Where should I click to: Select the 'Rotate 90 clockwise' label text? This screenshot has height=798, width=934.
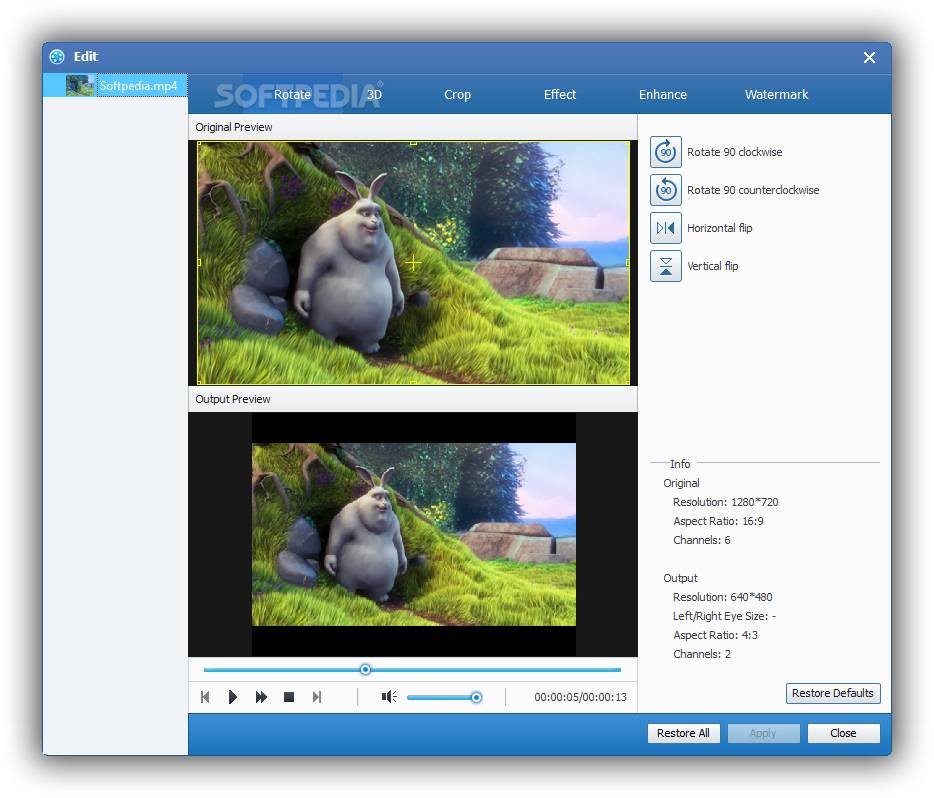point(734,152)
